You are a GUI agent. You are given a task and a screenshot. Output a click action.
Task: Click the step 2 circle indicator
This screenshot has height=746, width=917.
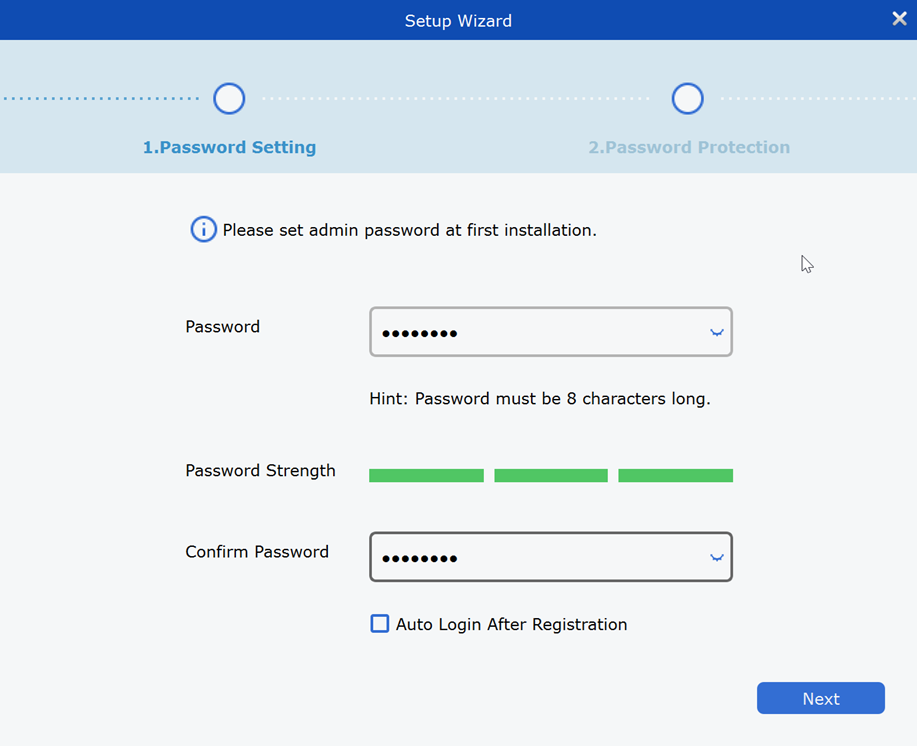pos(687,99)
